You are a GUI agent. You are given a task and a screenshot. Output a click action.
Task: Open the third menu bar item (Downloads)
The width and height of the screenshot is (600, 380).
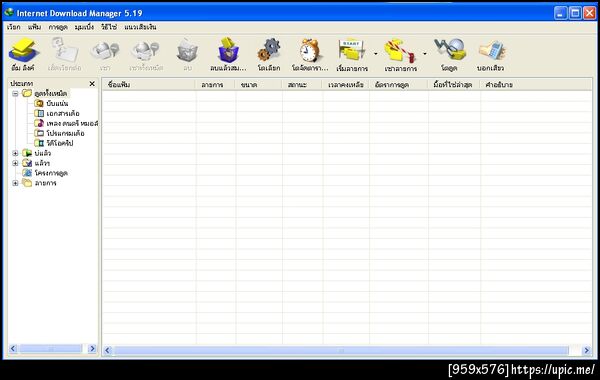[58, 27]
